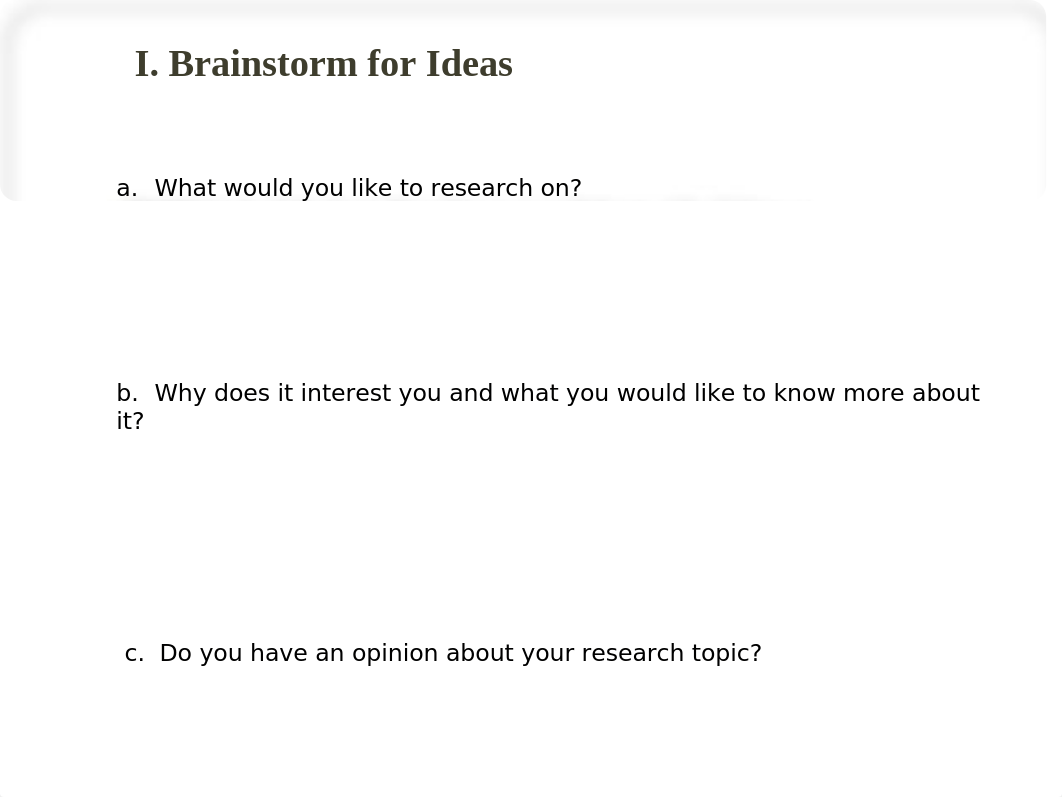Viewport: 1062px width, 797px height.
Task: Click the wrapped 'it?' ending question b
Action: (130, 421)
